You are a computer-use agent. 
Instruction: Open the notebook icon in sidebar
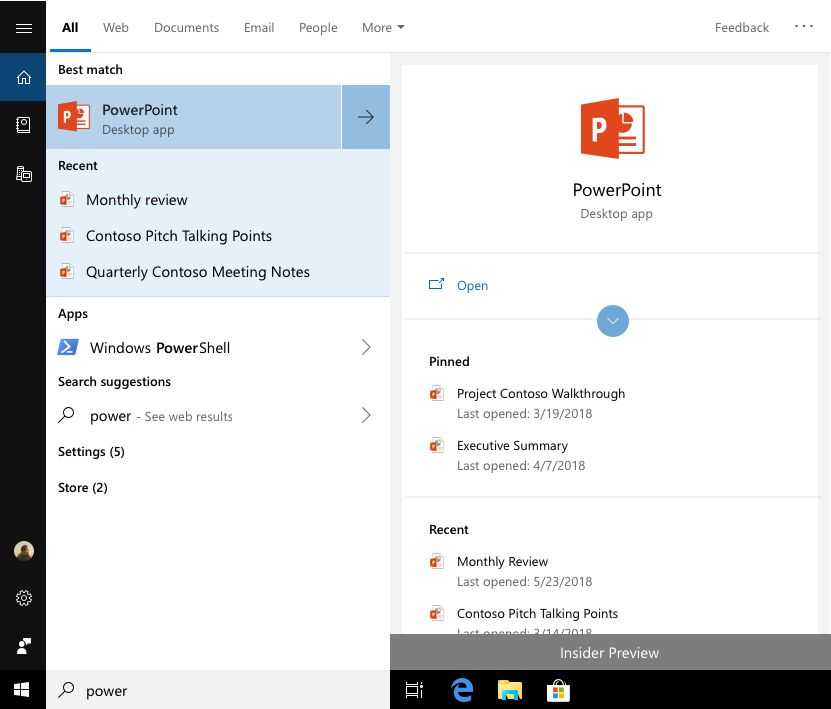[23, 125]
